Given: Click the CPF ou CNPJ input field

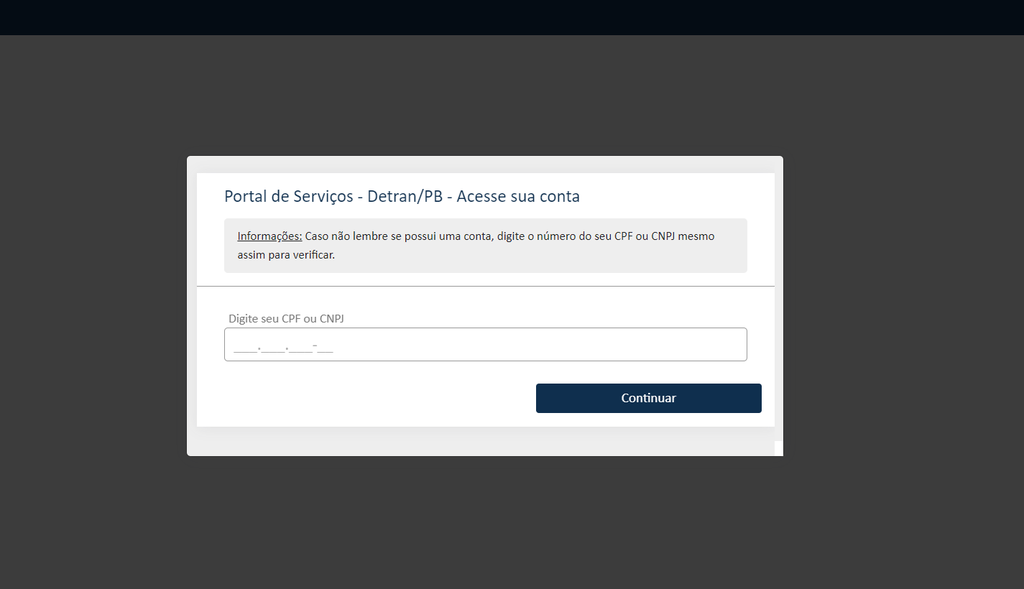Looking at the screenshot, I should click(485, 344).
